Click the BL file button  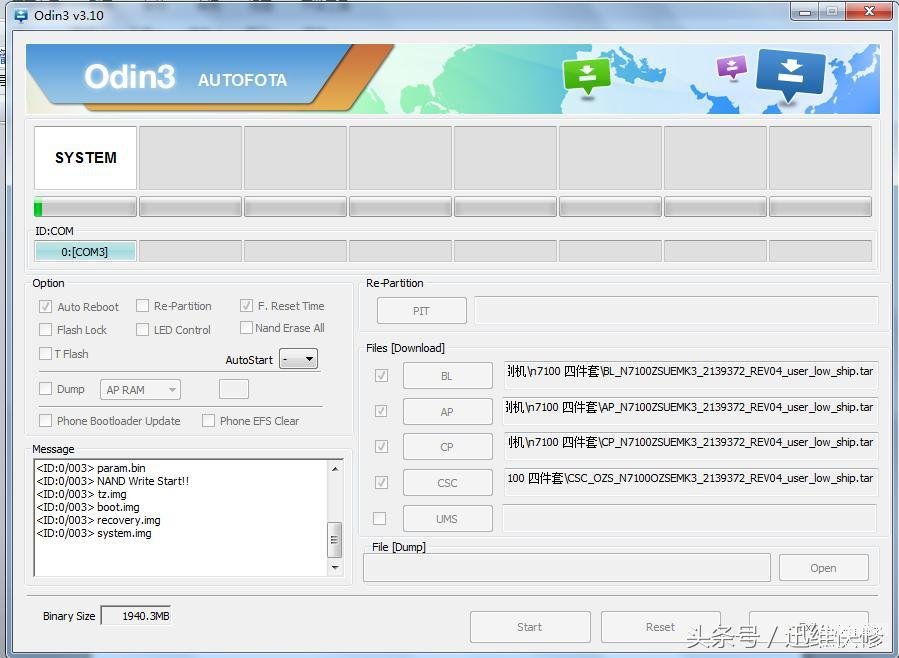[x=448, y=376]
